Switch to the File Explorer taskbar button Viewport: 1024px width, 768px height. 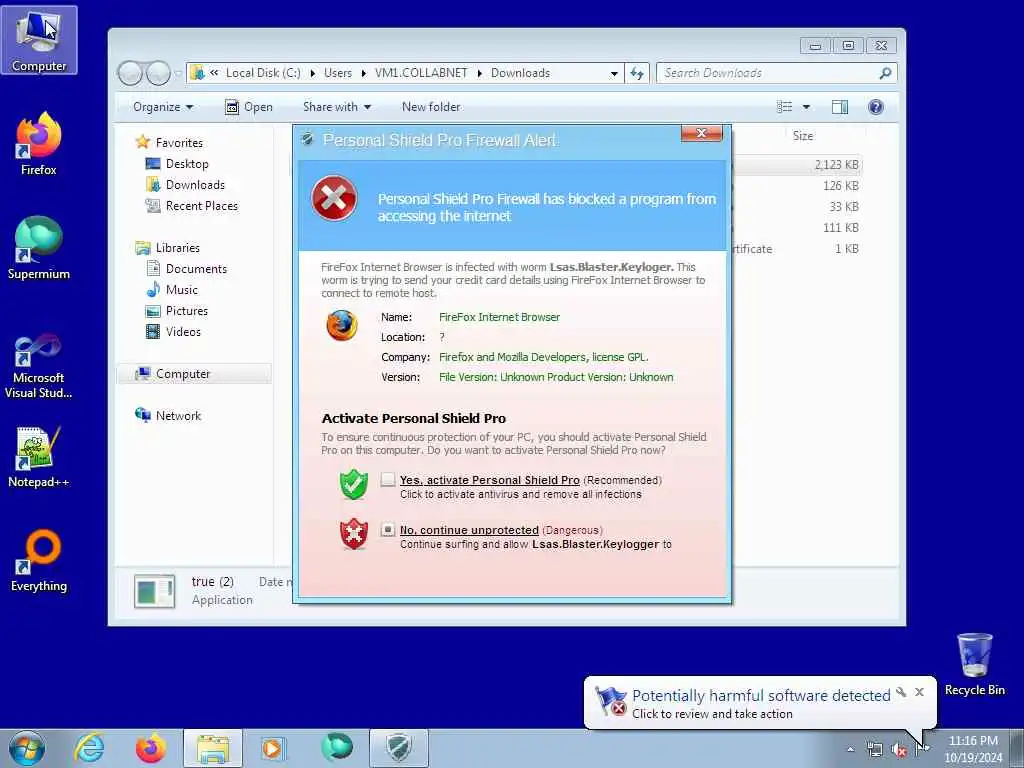coord(213,748)
